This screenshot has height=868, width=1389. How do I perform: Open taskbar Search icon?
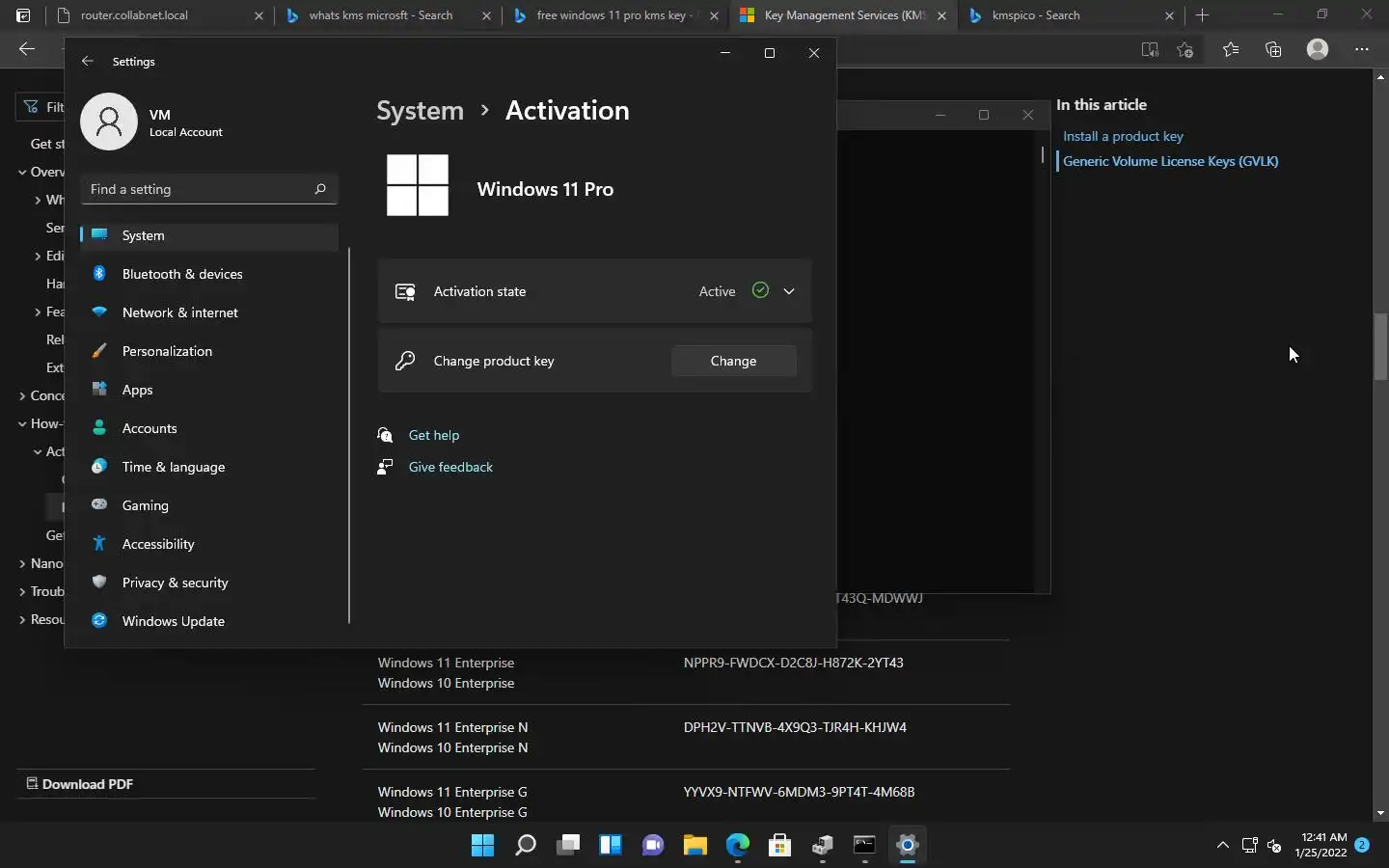[525, 846]
